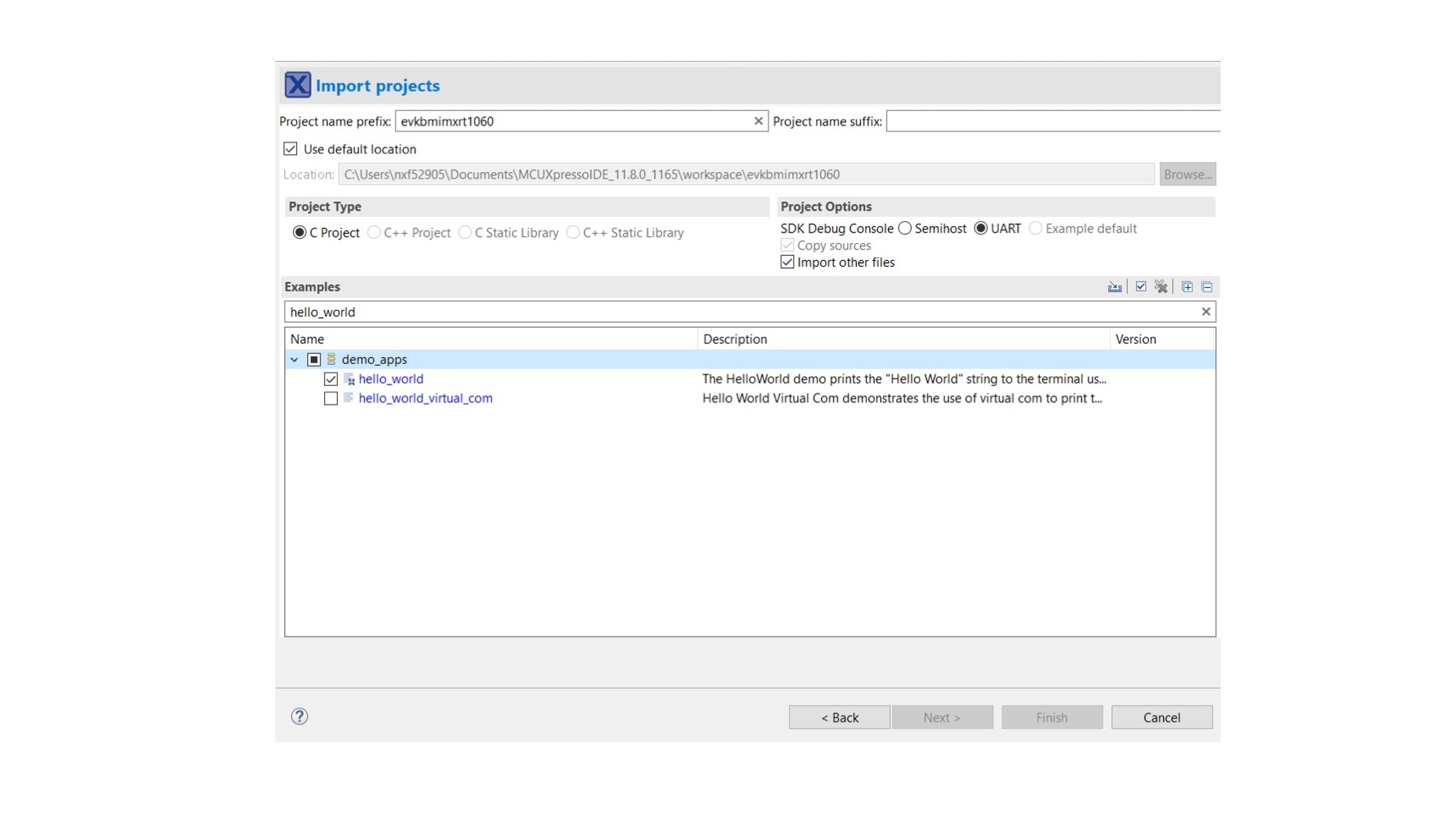The width and height of the screenshot is (1456, 819).
Task: Collapse the demo_apps tree node
Action: tap(294, 359)
